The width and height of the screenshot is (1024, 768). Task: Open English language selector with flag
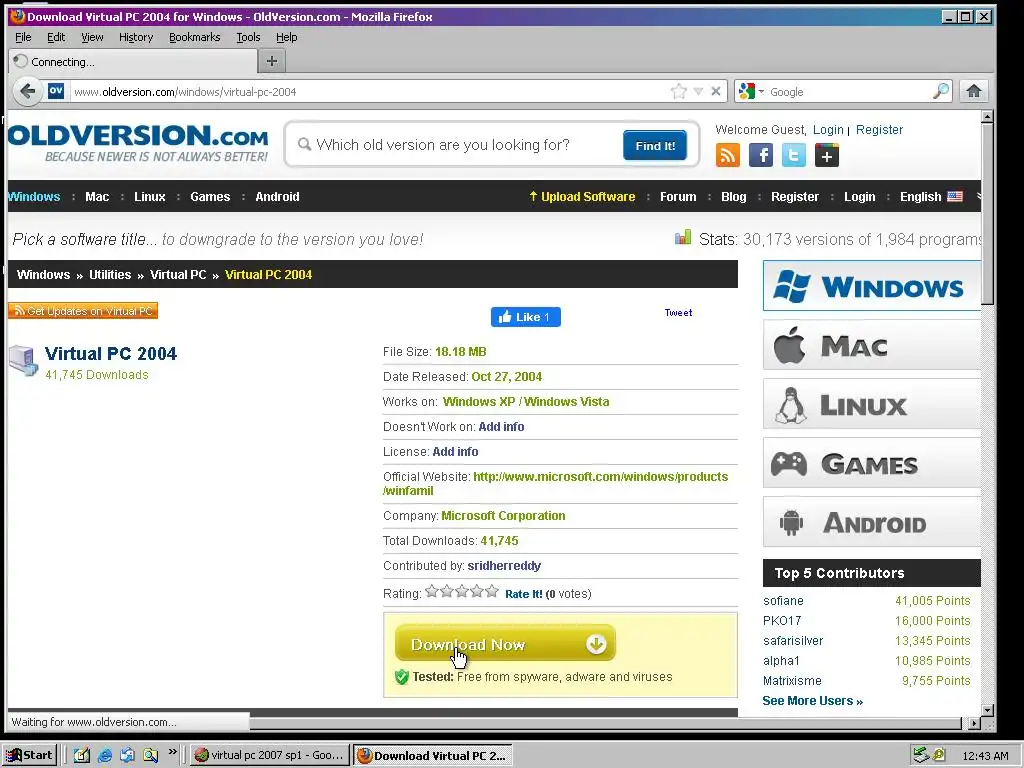coord(931,197)
